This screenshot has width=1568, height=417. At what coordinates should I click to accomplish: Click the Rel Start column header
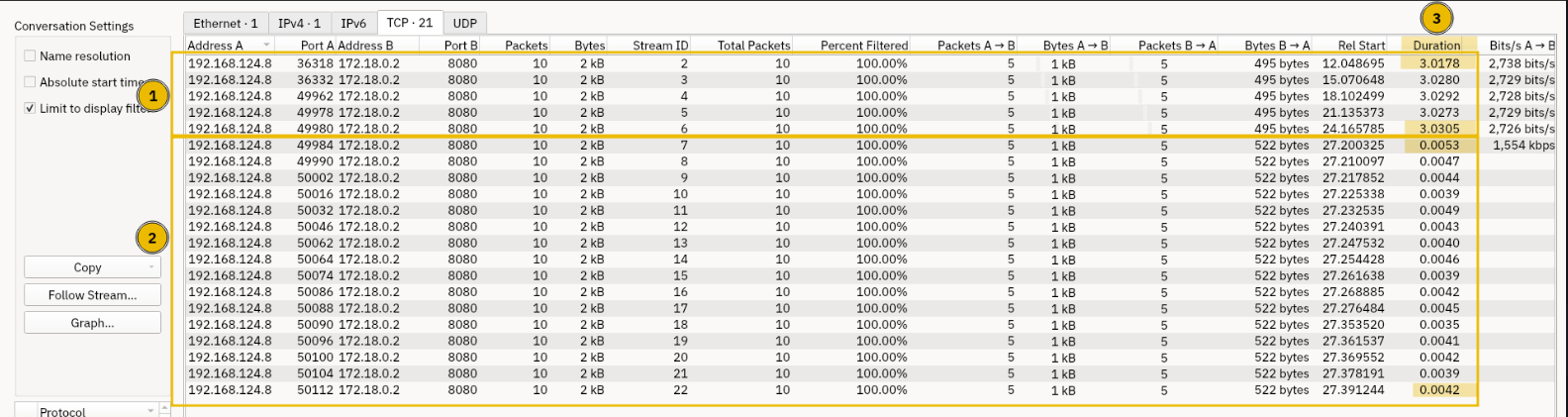[x=1361, y=46]
